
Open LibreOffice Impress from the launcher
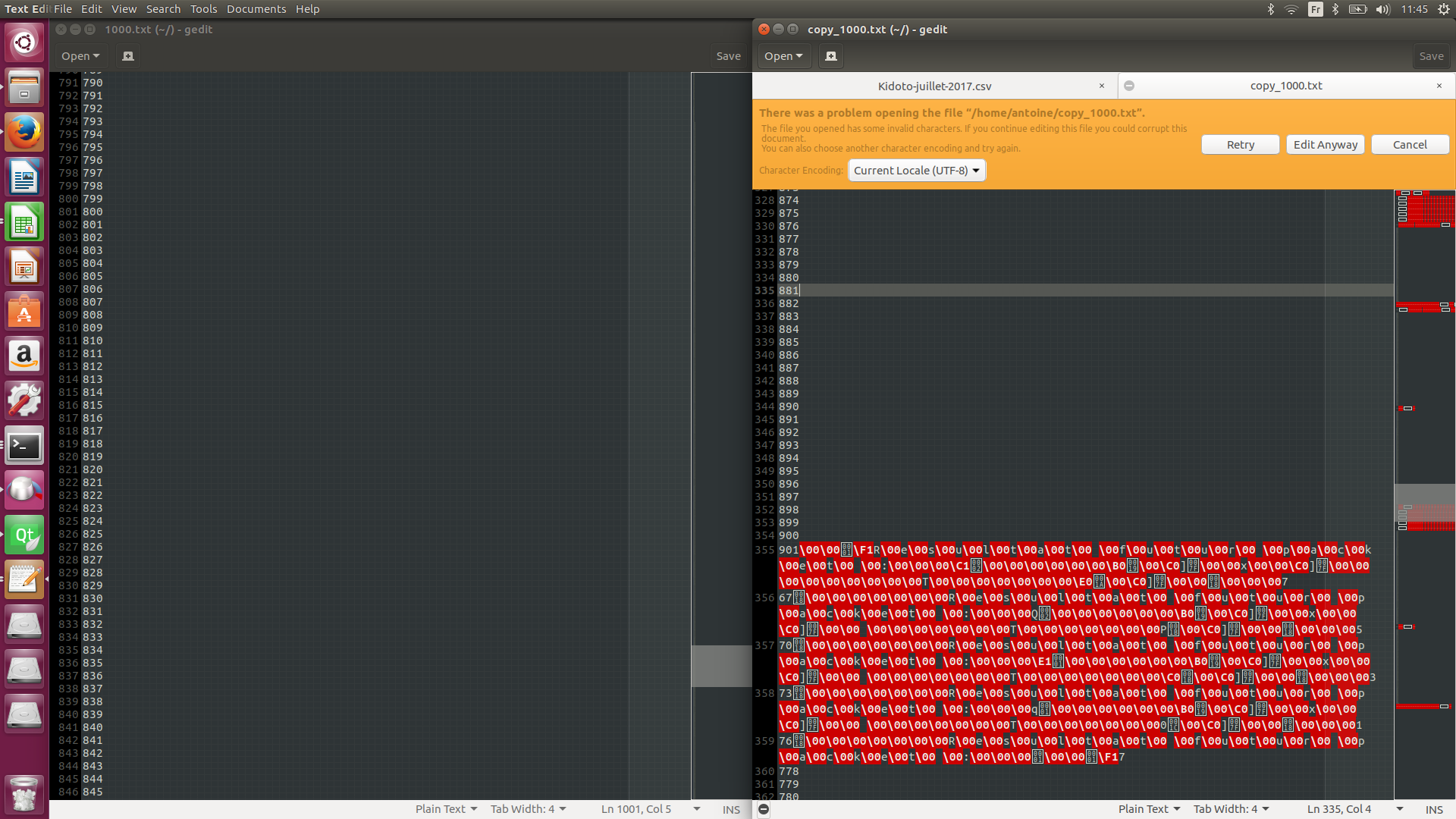point(24,266)
